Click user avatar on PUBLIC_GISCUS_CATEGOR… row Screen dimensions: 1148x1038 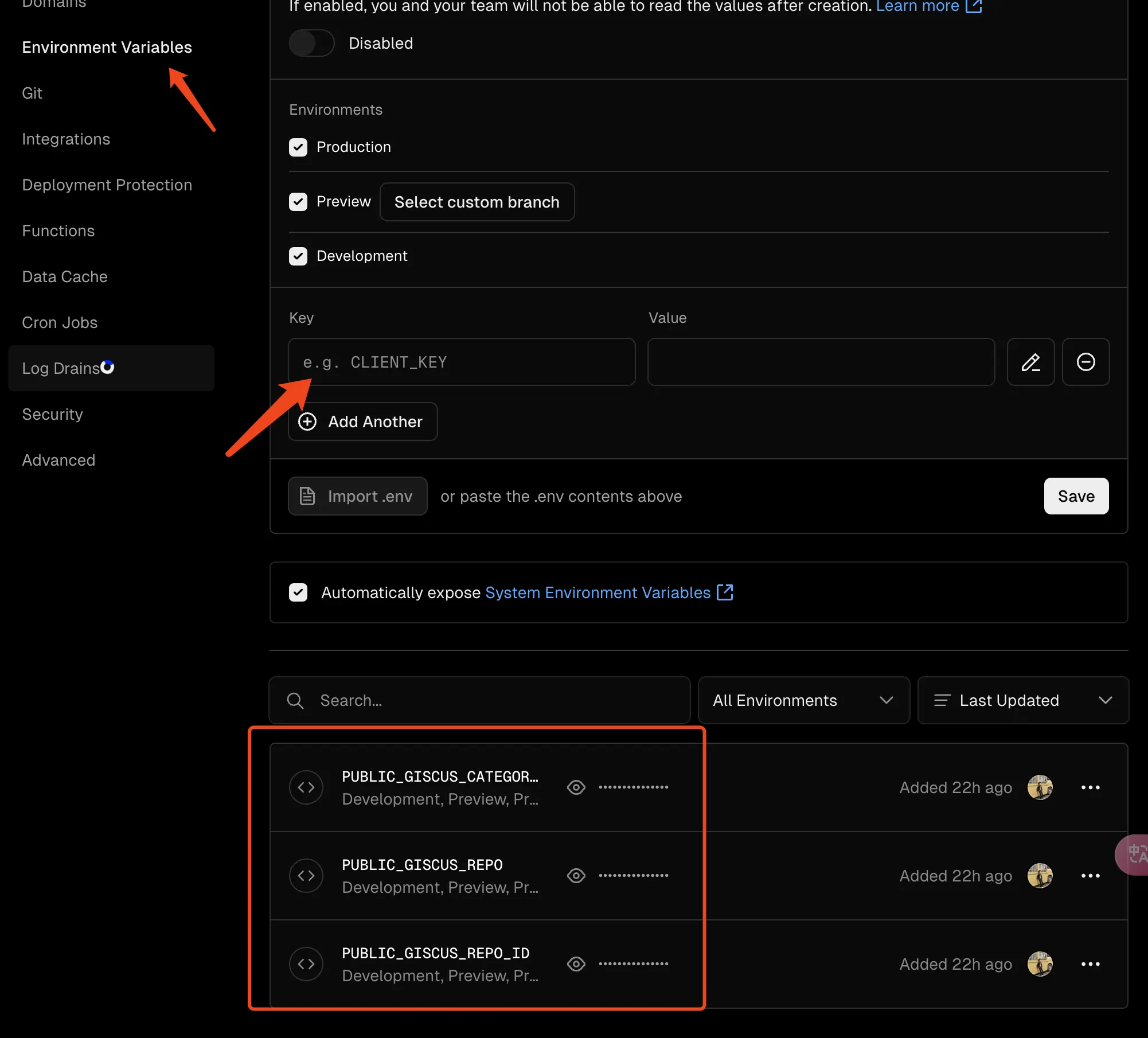tap(1040, 787)
